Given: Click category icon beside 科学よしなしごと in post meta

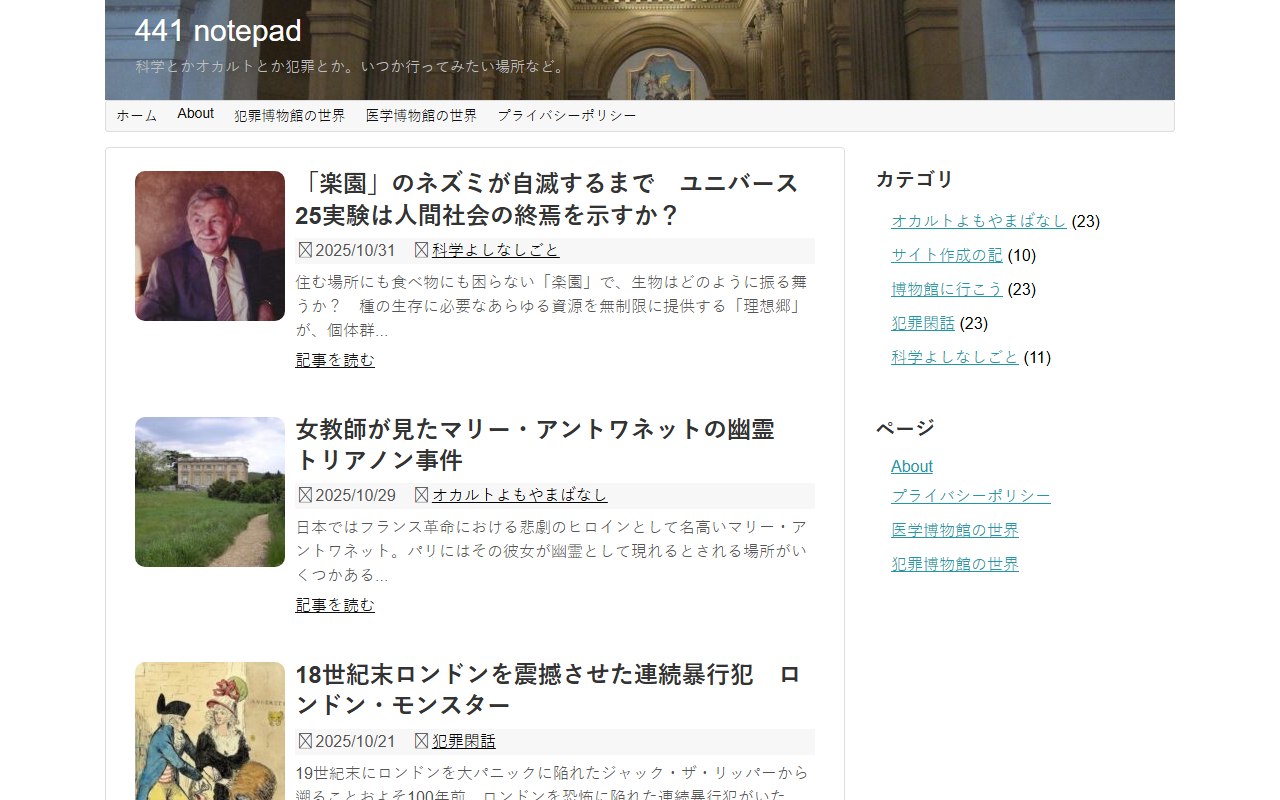Looking at the screenshot, I should coord(422,250).
